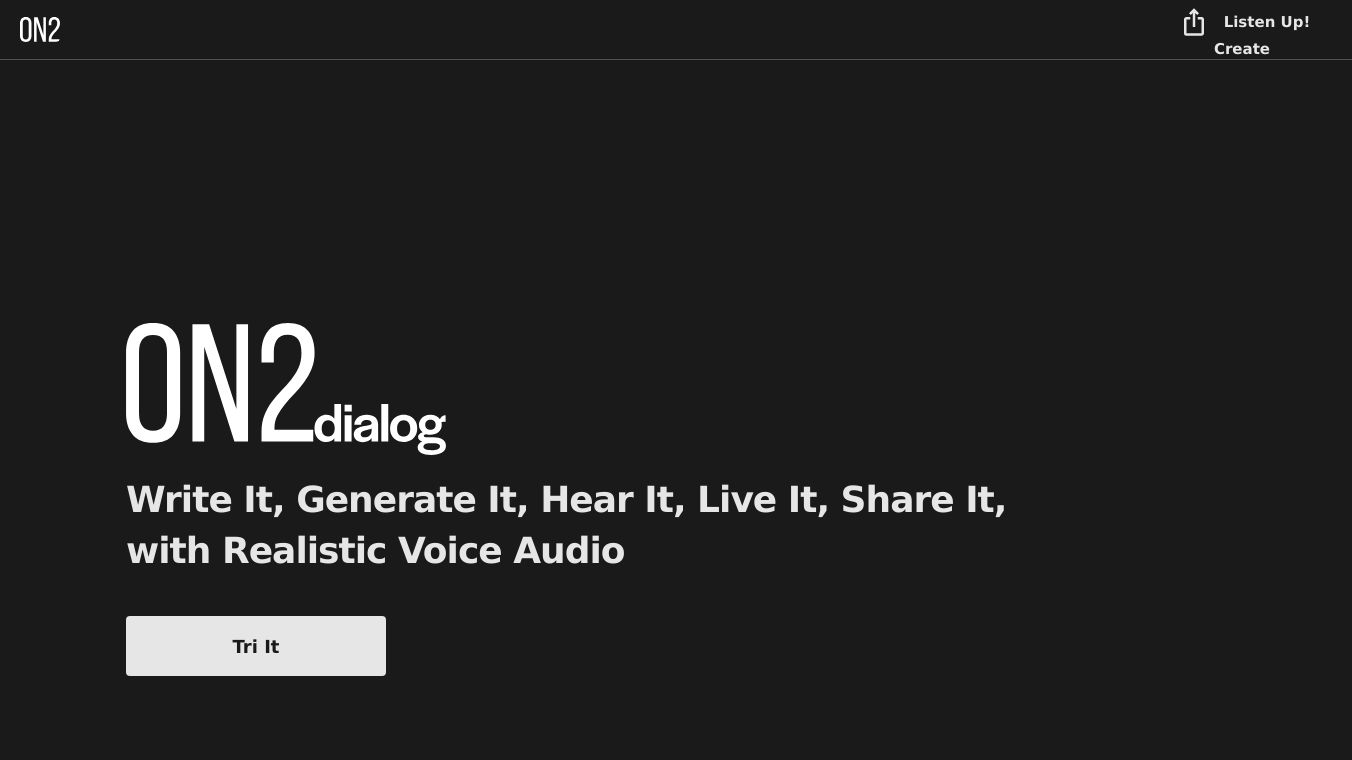
Task: Click the share icon in the header
Action: (x=1193, y=23)
